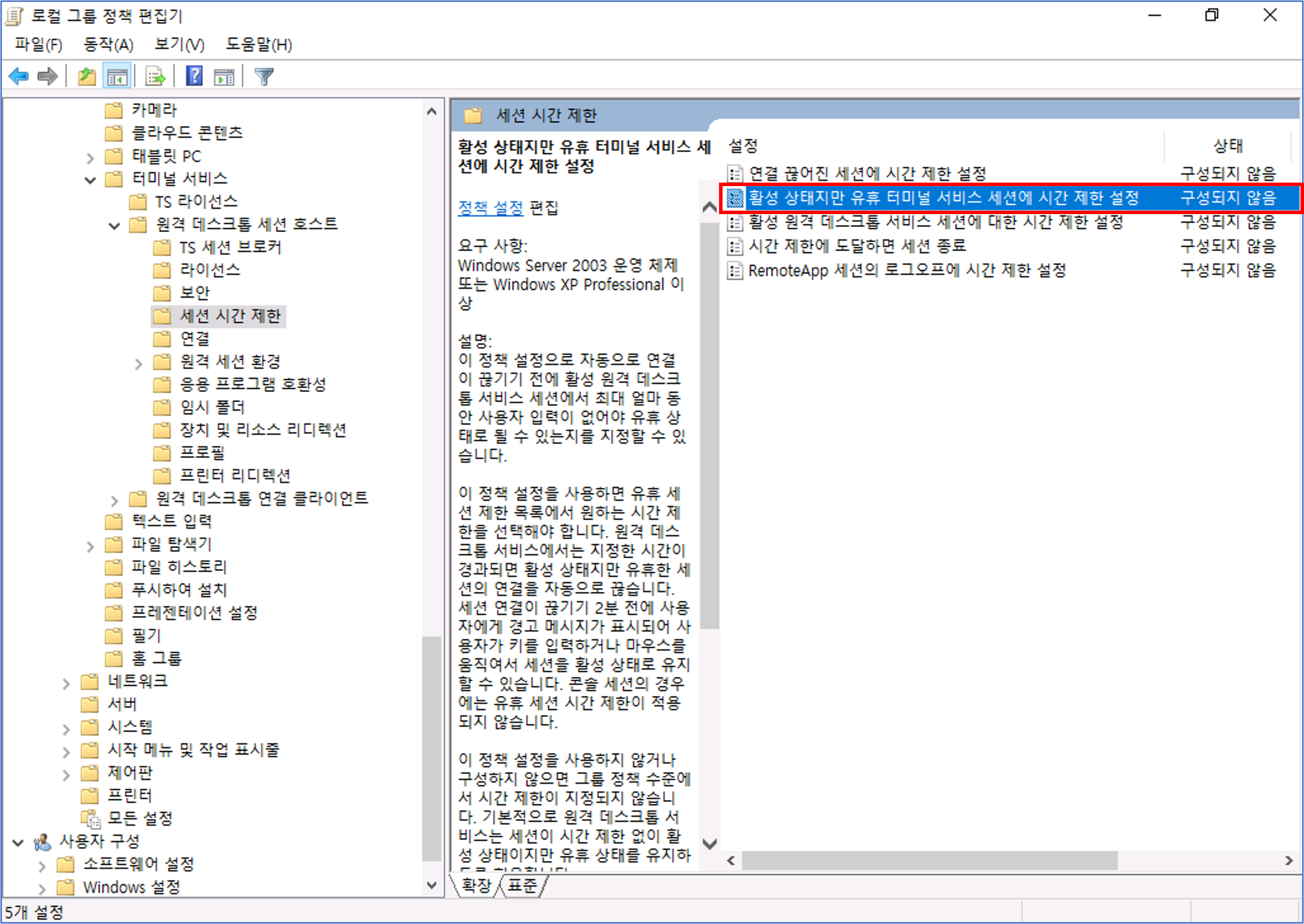This screenshot has width=1304, height=924.
Task: Click the 상태 column header
Action: pos(1227,146)
